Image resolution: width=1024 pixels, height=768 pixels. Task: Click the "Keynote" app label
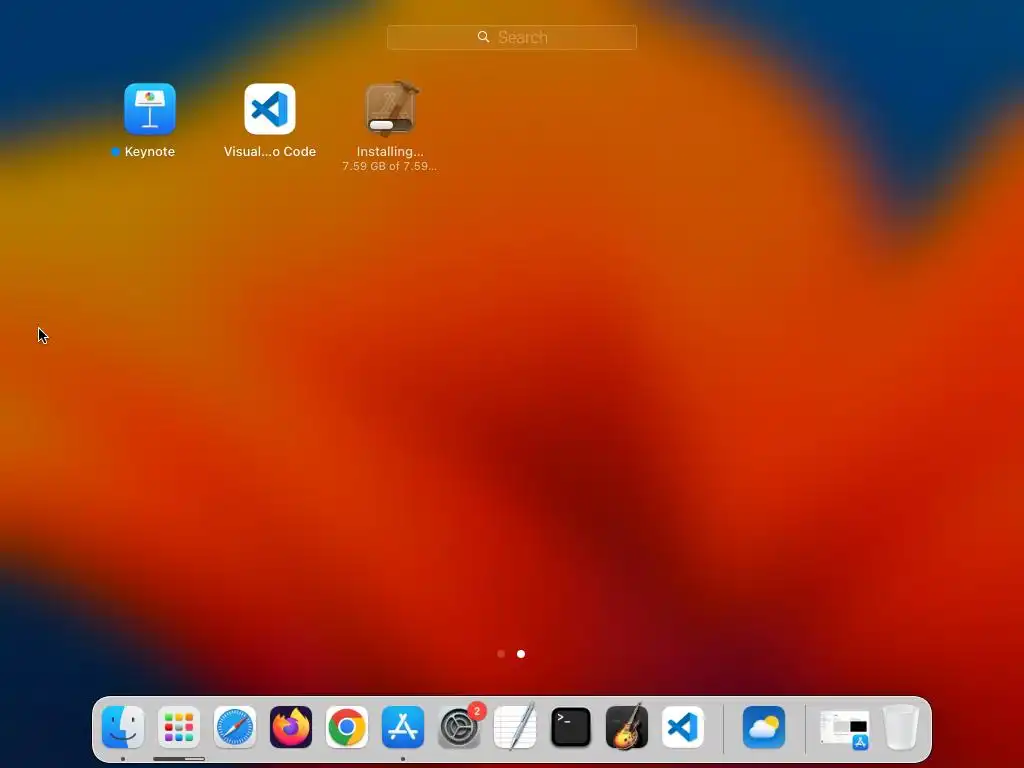point(150,152)
